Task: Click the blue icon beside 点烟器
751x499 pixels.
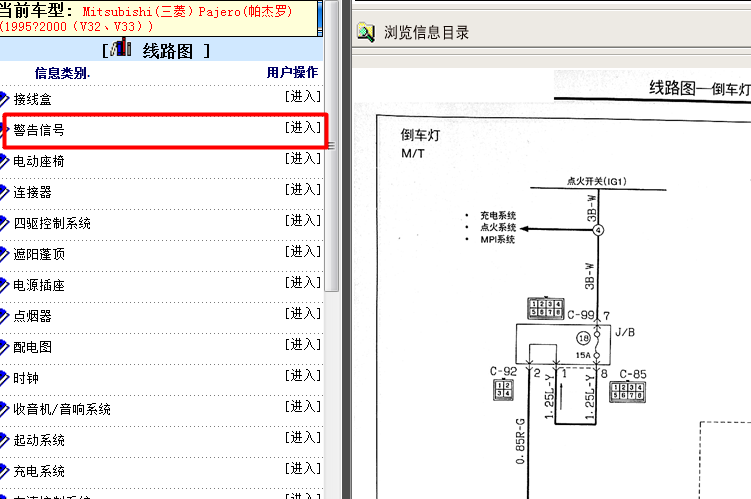Action: pyautogui.click(x=4, y=316)
